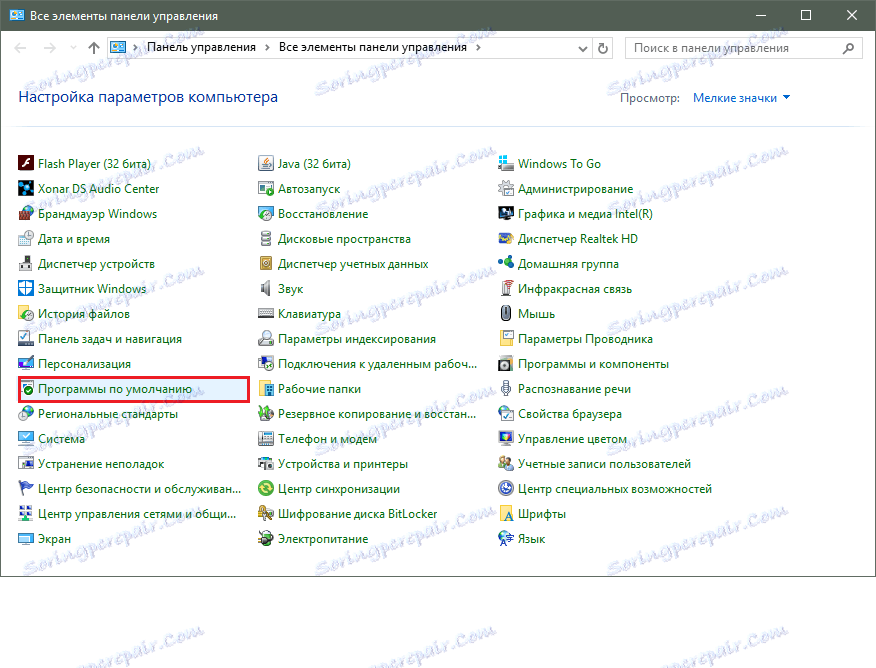Open the Клавиатура keyboard icon
This screenshot has width=876, height=668.
[x=265, y=313]
